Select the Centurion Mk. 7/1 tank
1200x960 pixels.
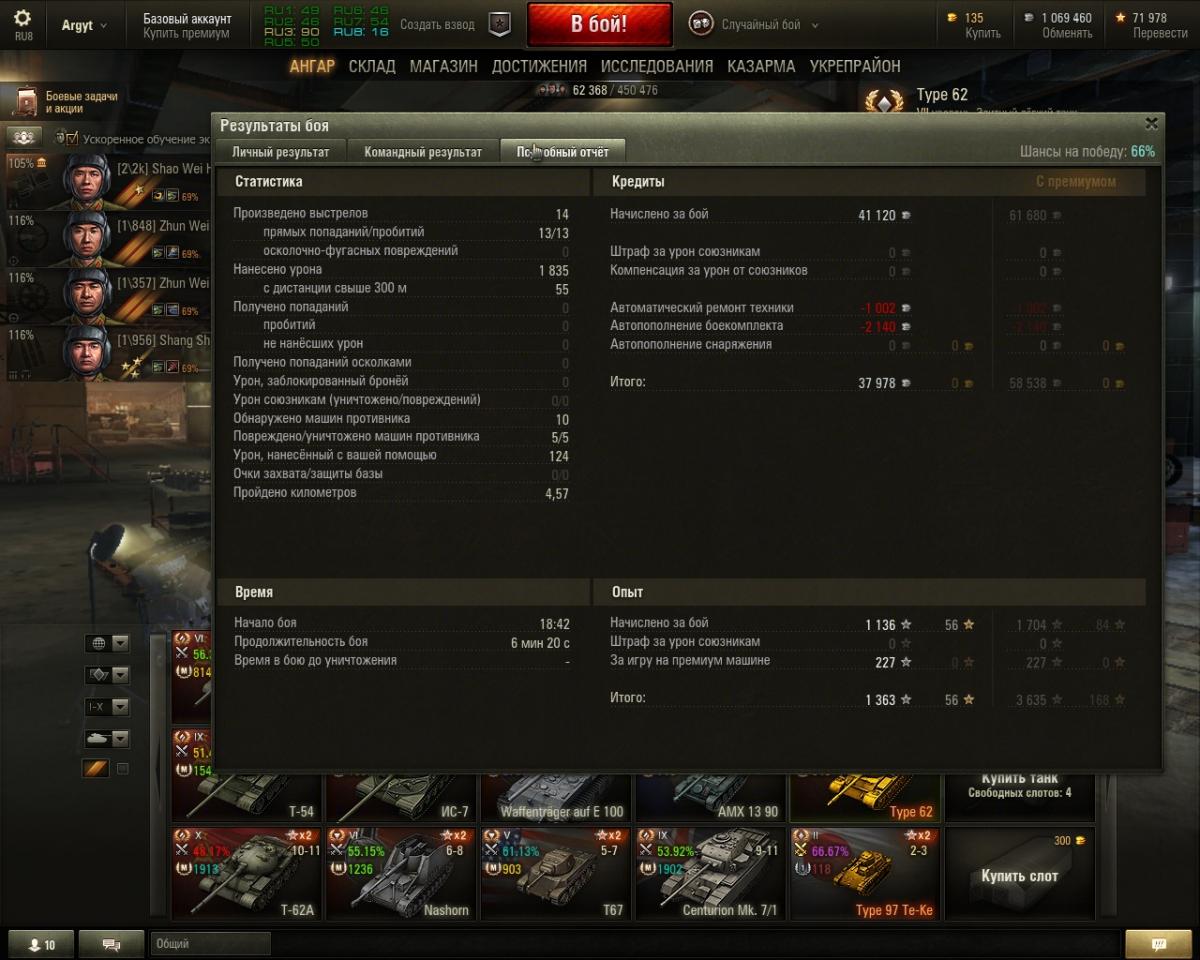click(711, 873)
